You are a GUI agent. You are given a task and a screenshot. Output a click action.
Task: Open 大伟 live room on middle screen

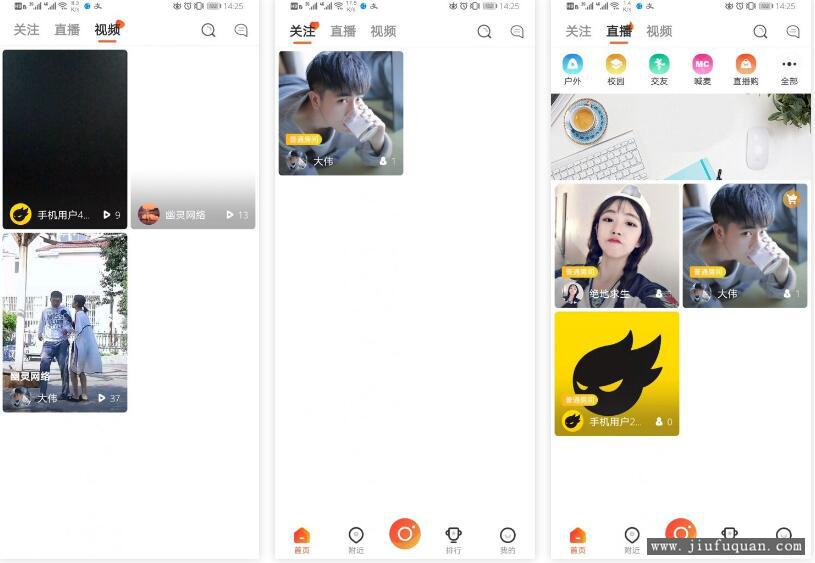341,113
